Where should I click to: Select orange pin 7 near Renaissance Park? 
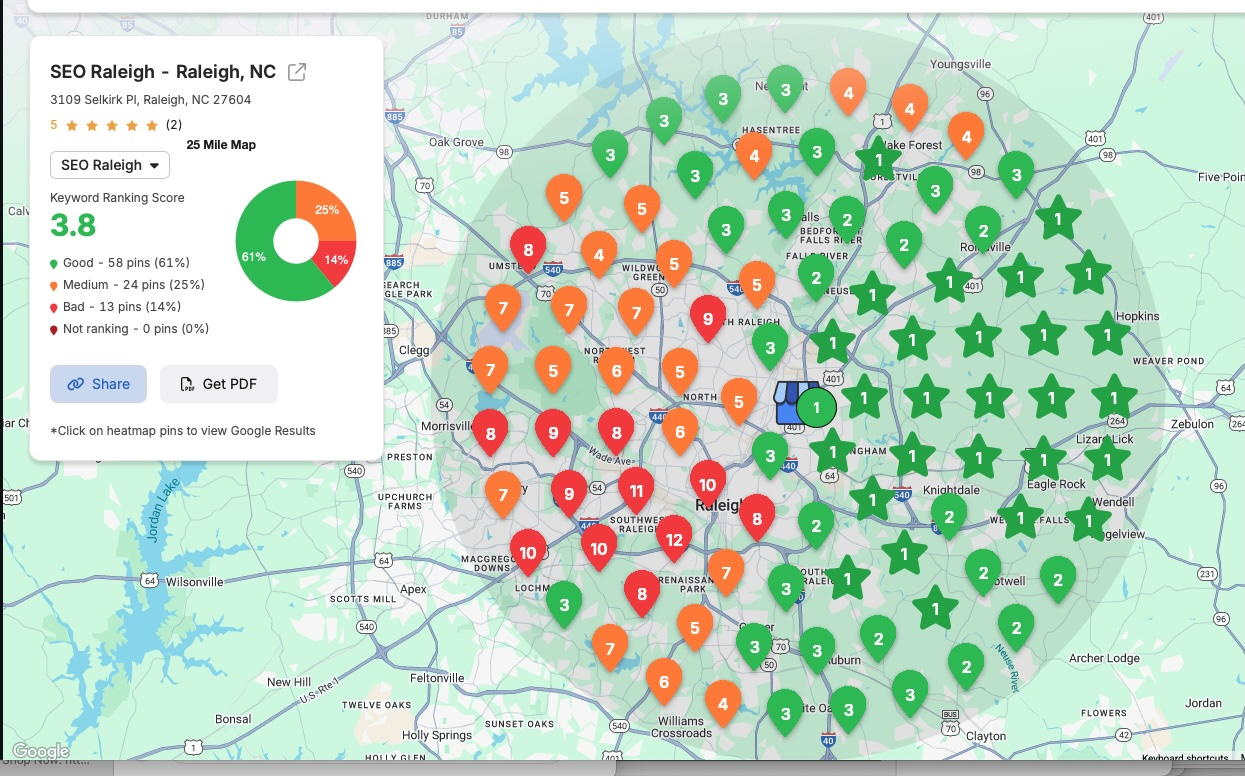(x=726, y=573)
